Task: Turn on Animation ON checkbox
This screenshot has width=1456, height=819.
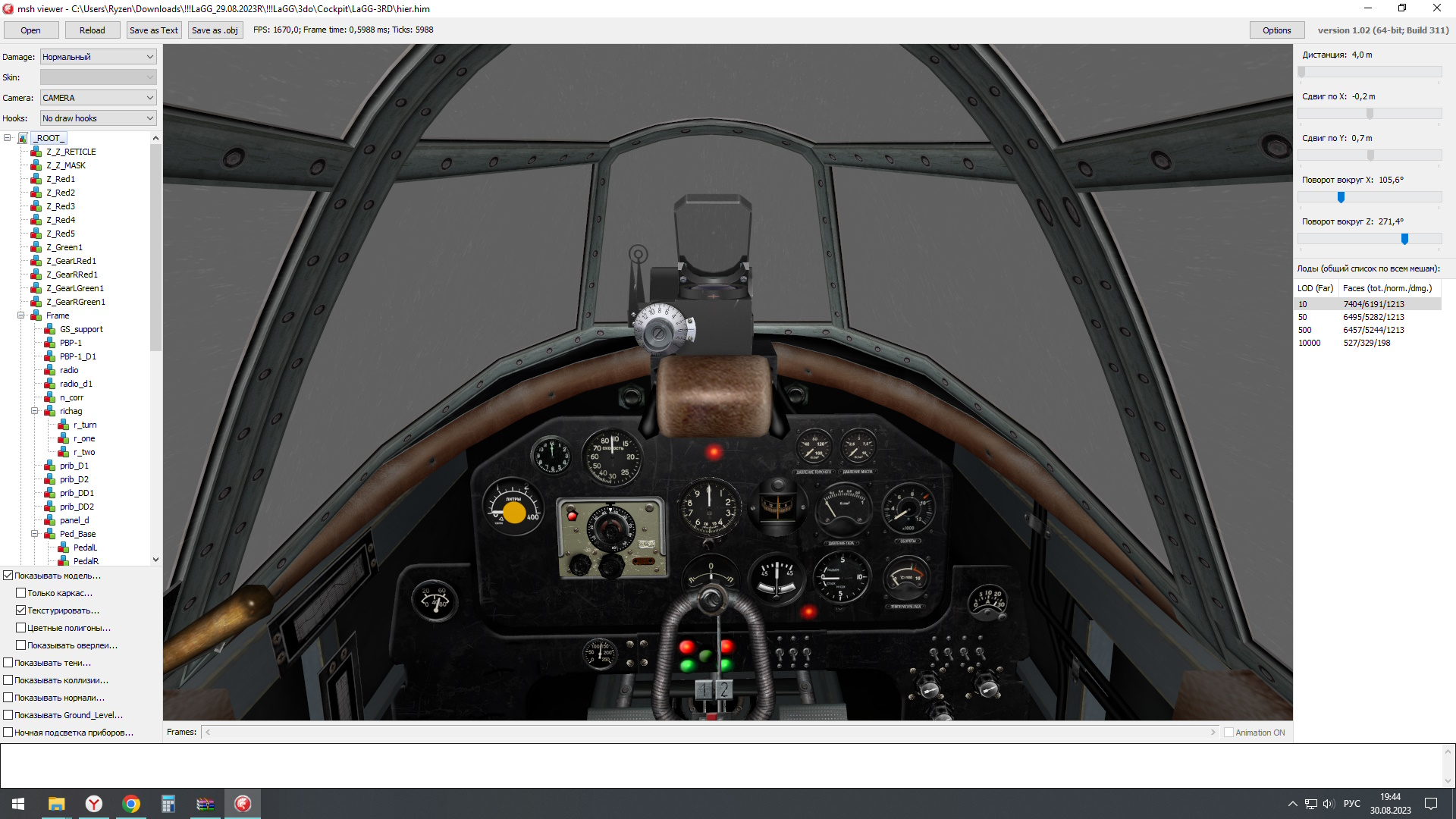Action: tap(1228, 733)
